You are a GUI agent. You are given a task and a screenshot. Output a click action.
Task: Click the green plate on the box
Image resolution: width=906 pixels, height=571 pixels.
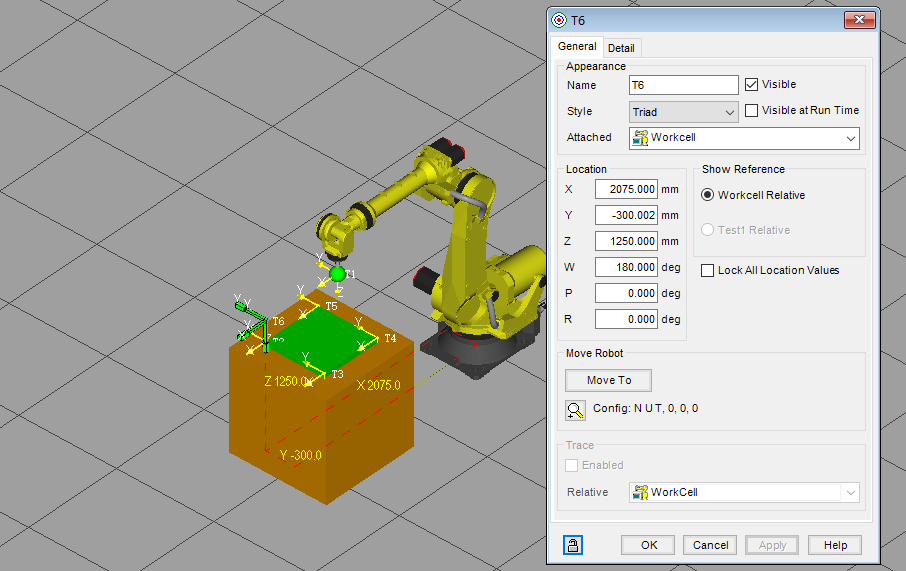coord(324,338)
